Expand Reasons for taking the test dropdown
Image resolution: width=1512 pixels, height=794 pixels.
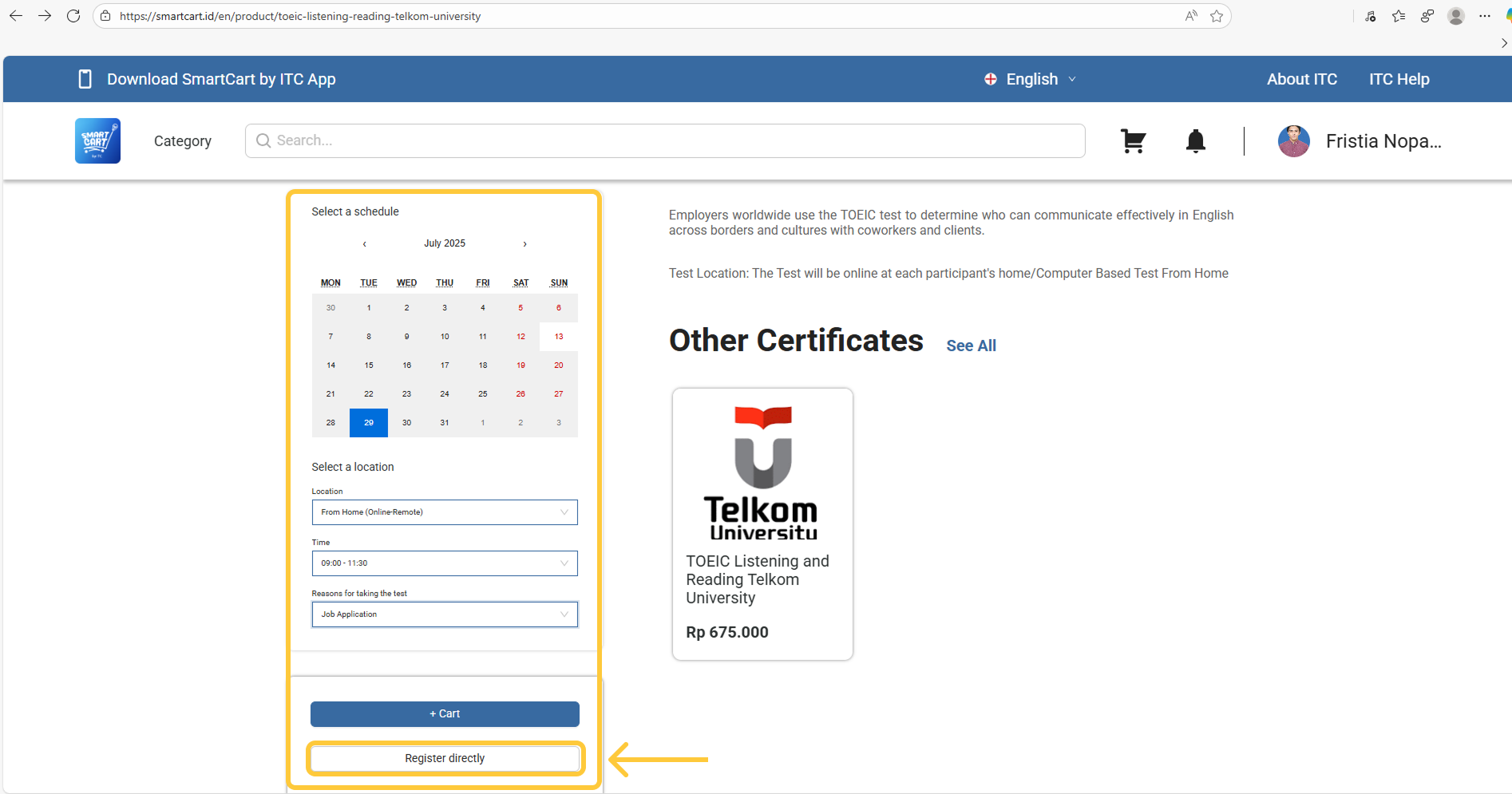tap(444, 614)
